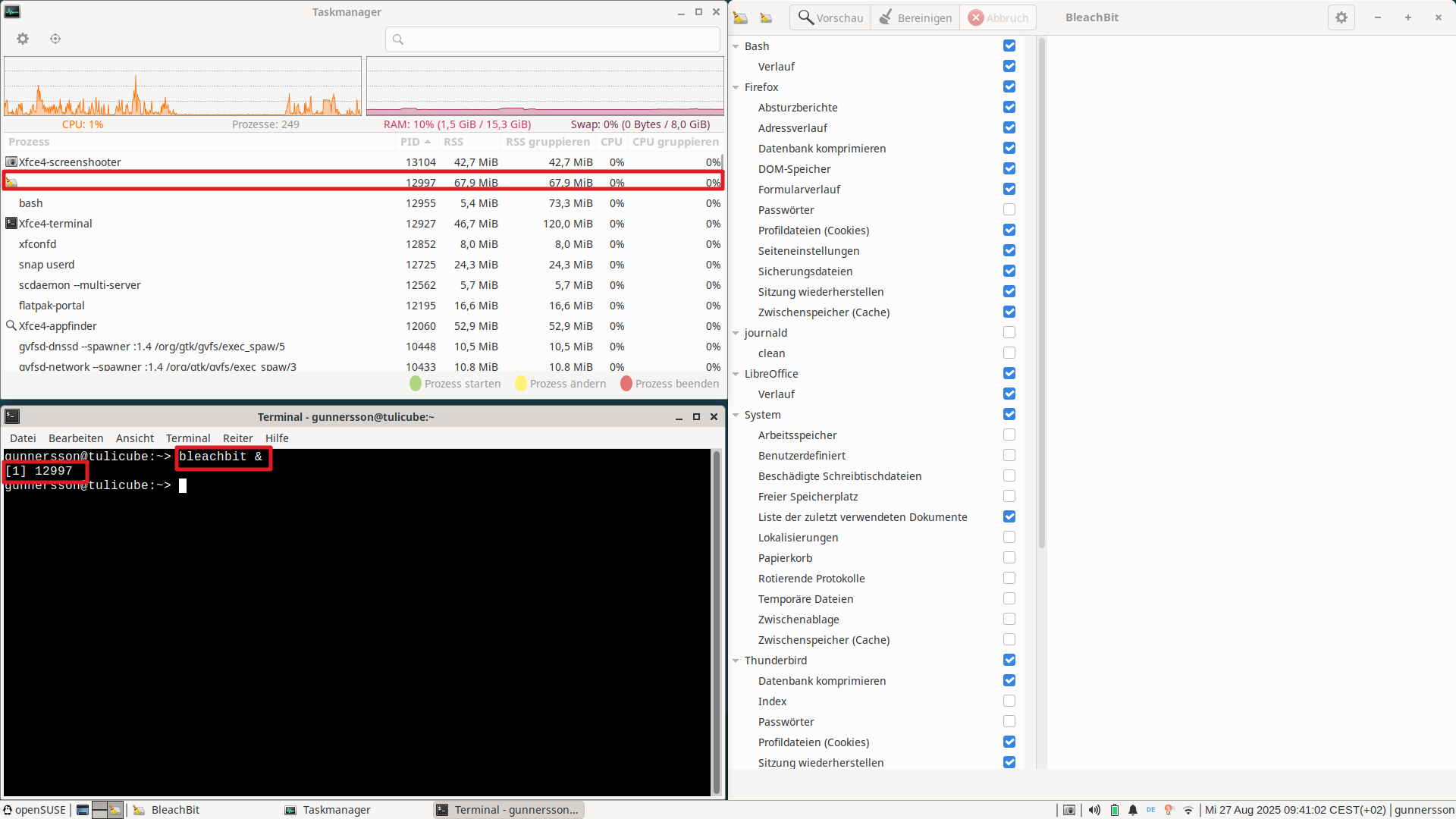
Task: Open the Bearbeiten menu in Terminal
Action: tap(76, 438)
